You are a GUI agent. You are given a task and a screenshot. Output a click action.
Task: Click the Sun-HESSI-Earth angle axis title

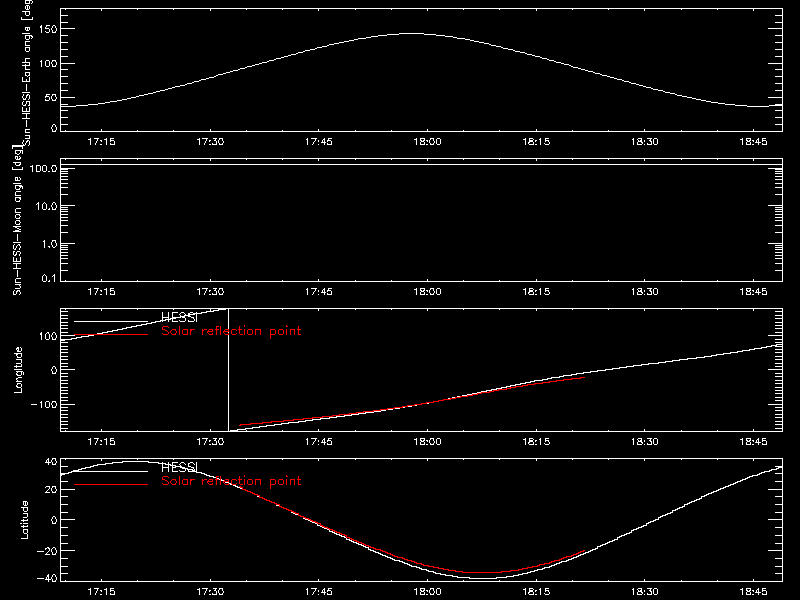27,72
